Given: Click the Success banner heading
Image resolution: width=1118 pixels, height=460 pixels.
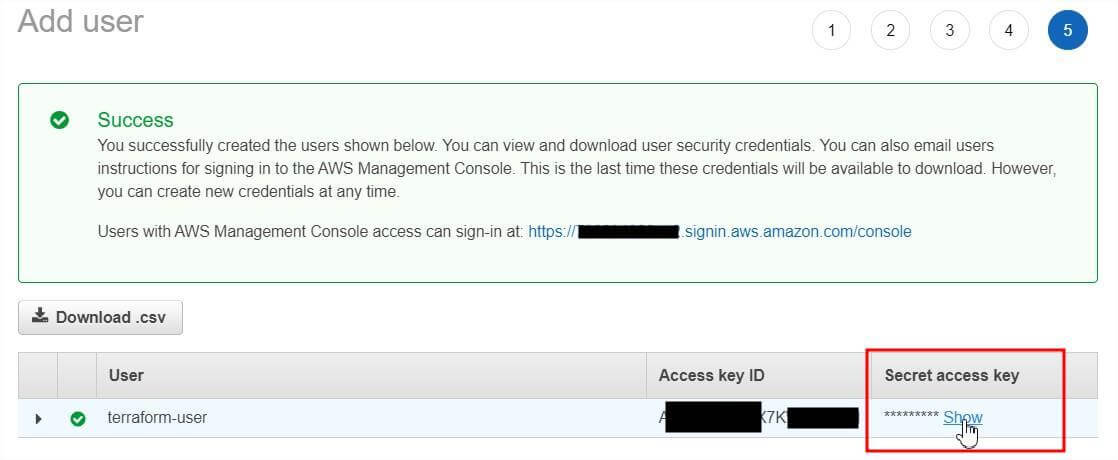Looking at the screenshot, I should (135, 120).
